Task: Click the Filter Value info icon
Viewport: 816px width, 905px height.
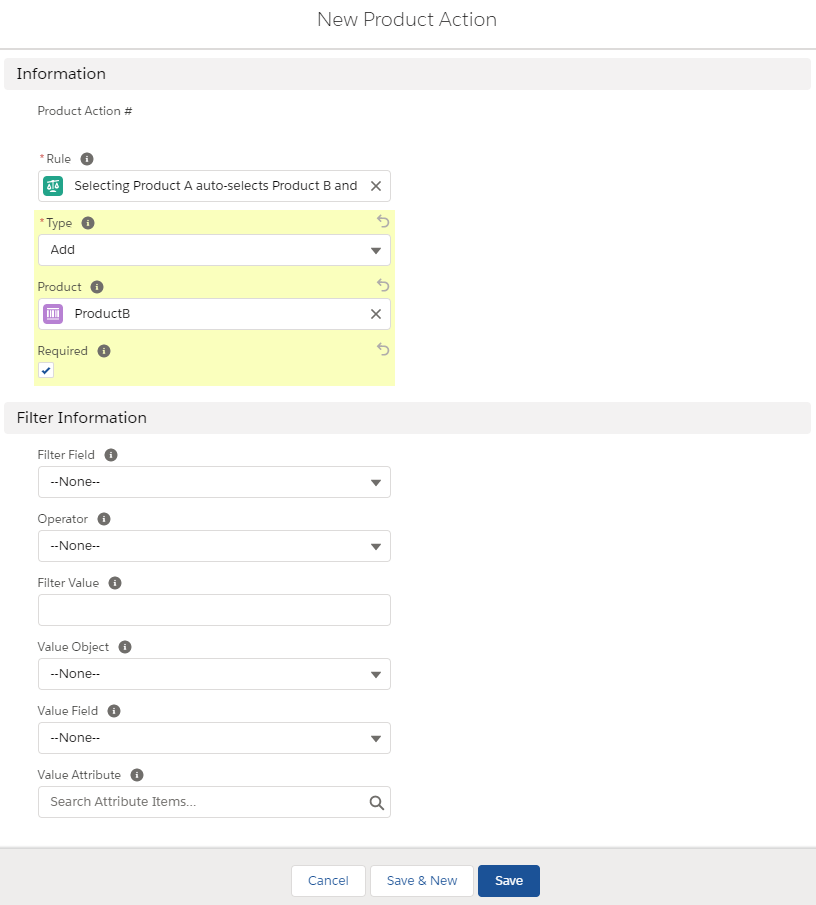Action: click(x=115, y=583)
